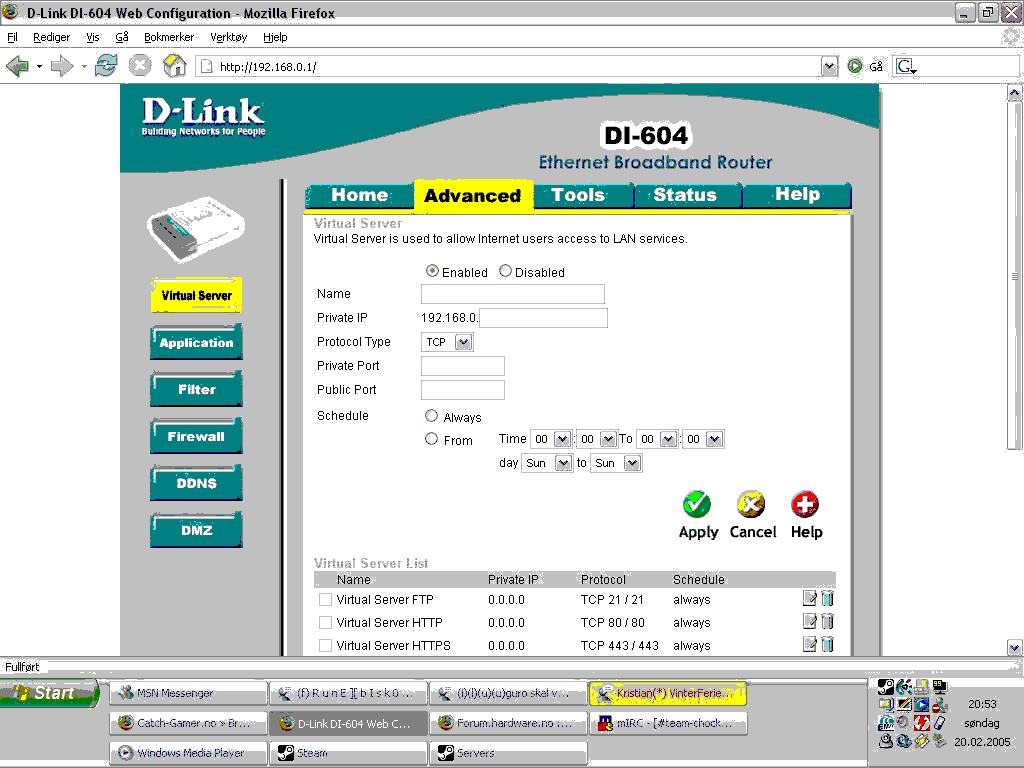
Task: Click the Public Port input field
Action: [462, 390]
